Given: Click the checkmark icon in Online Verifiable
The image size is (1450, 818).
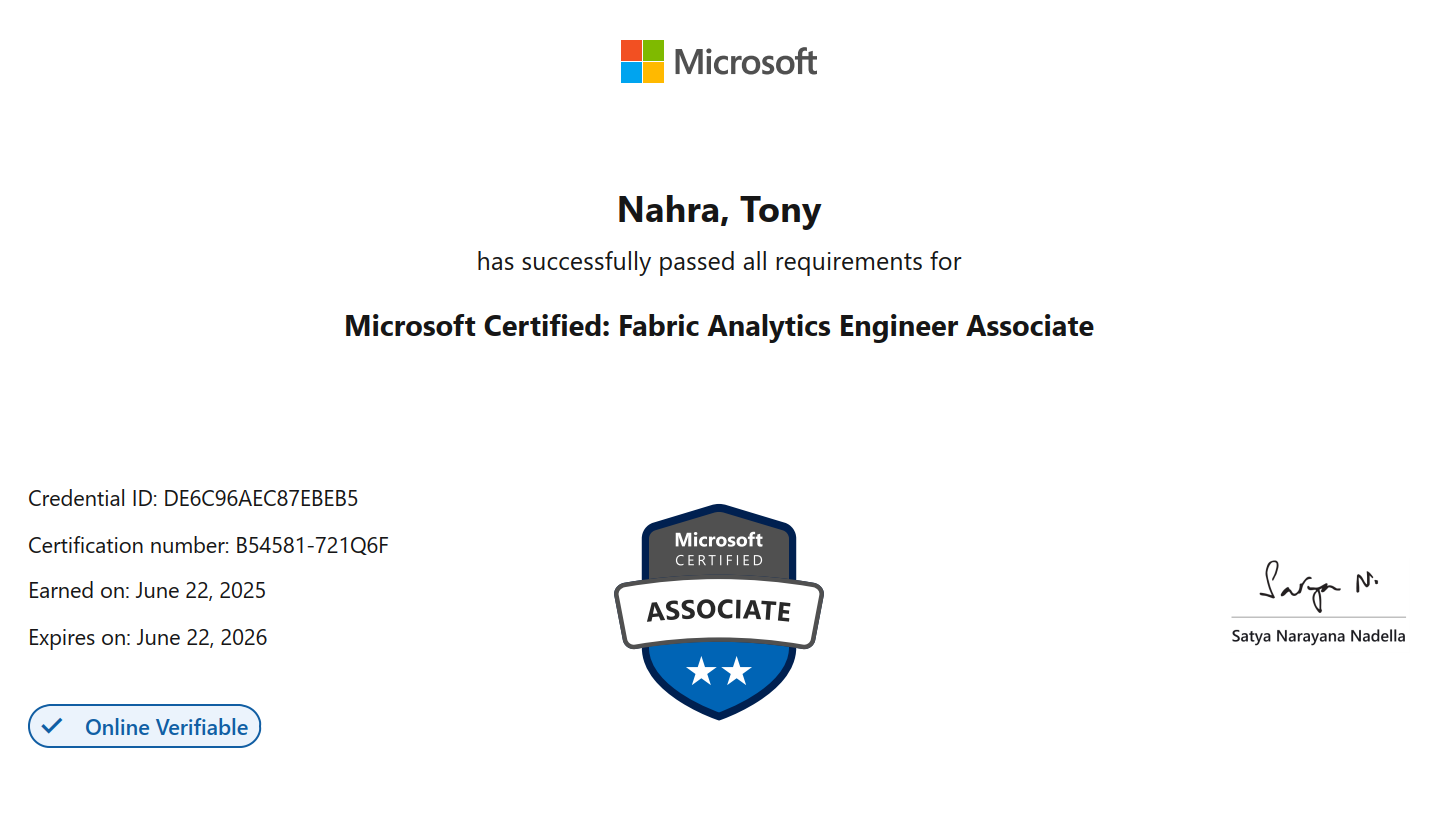Looking at the screenshot, I should coord(52,726).
